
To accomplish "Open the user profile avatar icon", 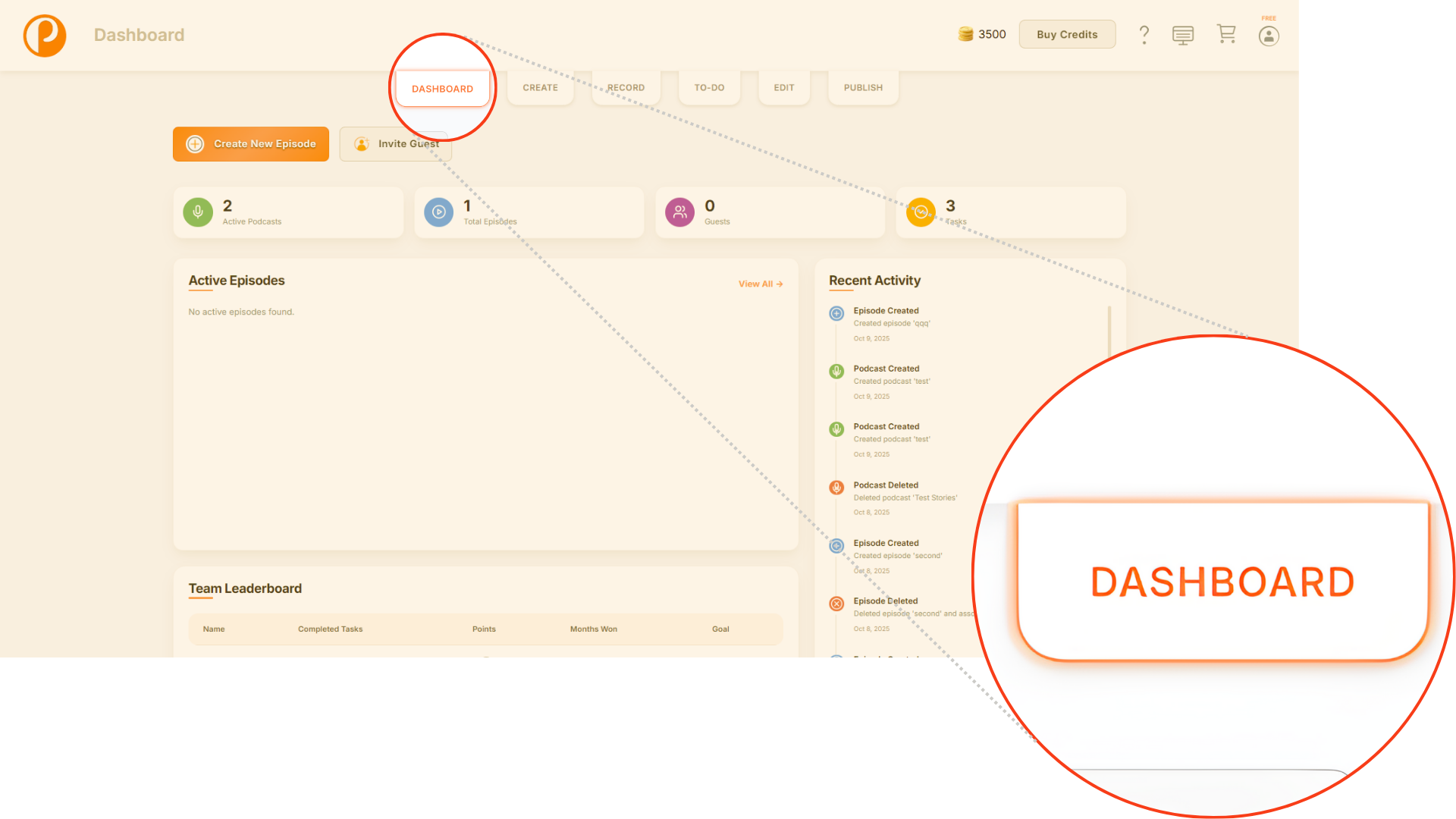I will click(1269, 36).
